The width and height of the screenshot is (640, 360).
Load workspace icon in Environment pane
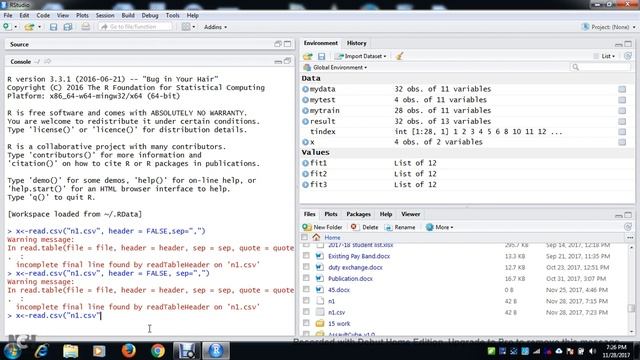[x=308, y=56]
